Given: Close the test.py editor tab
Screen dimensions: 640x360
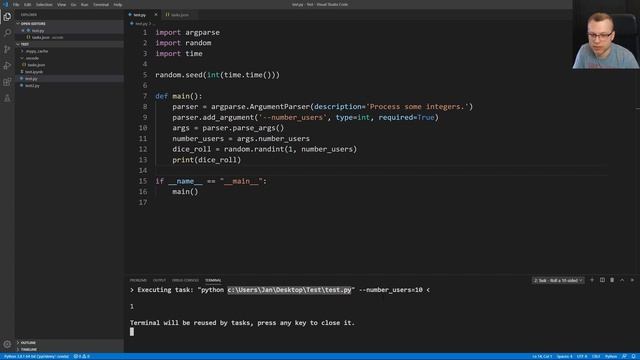Looking at the screenshot, I should (x=156, y=15).
